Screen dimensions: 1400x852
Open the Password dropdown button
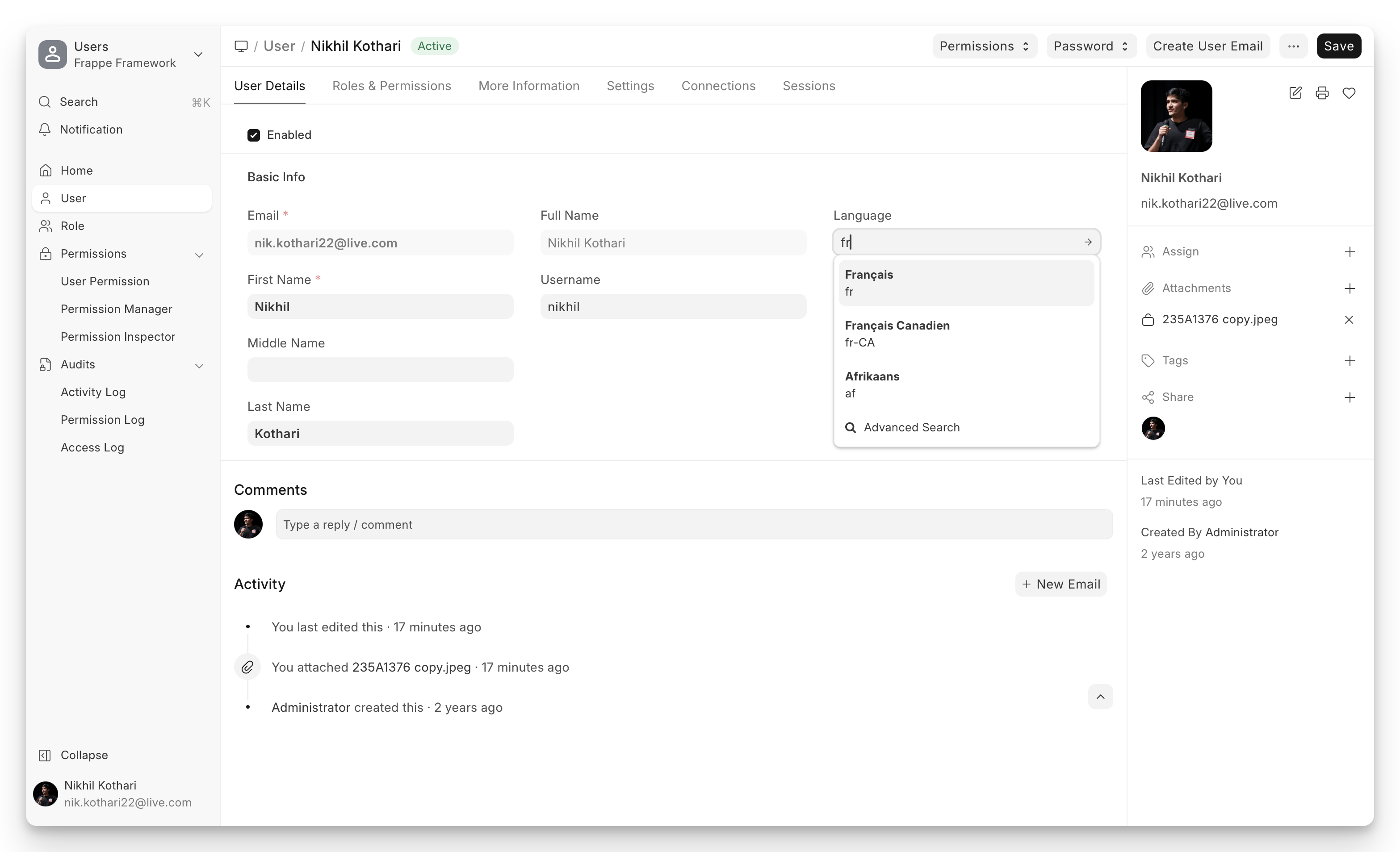pos(1090,46)
